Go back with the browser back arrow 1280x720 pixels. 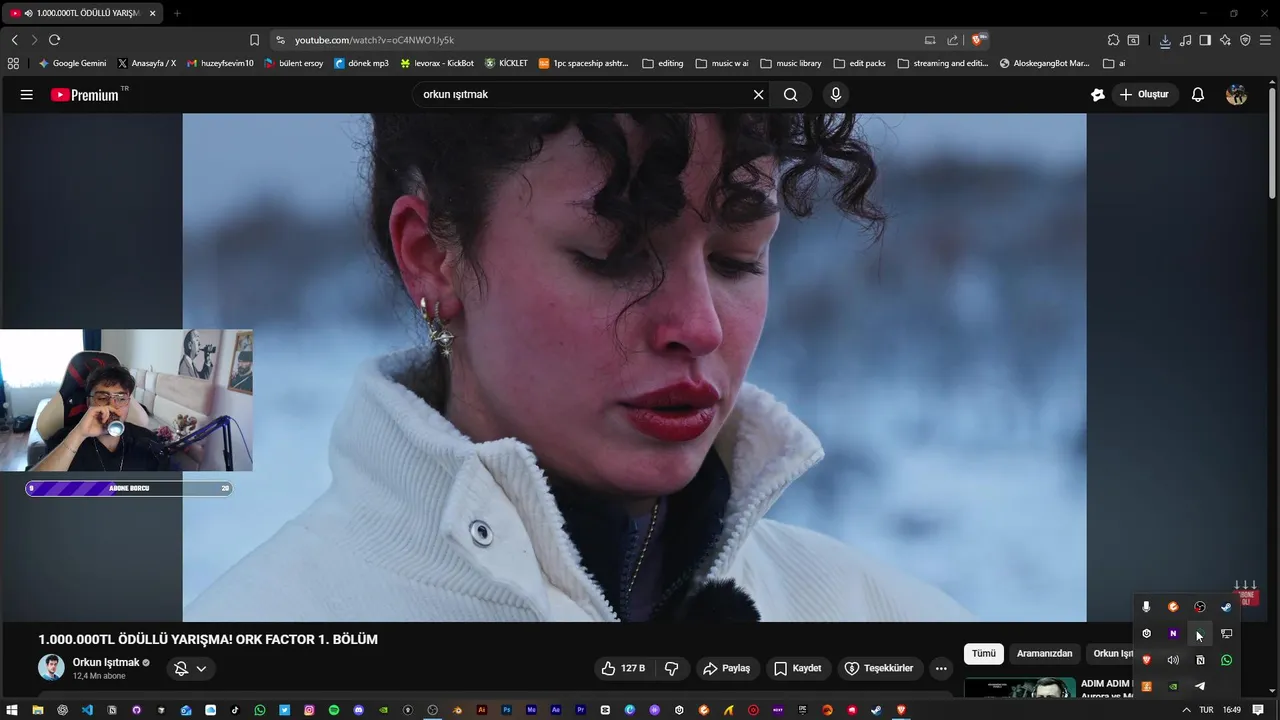point(14,40)
